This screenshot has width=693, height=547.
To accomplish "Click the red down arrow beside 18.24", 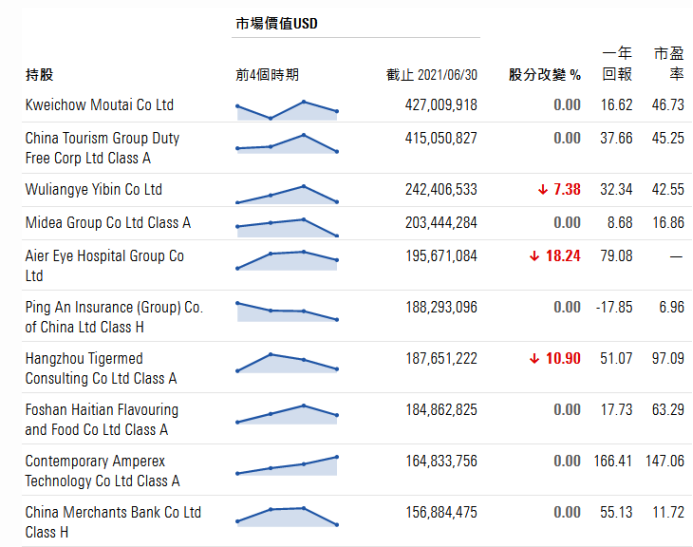I will (535, 256).
